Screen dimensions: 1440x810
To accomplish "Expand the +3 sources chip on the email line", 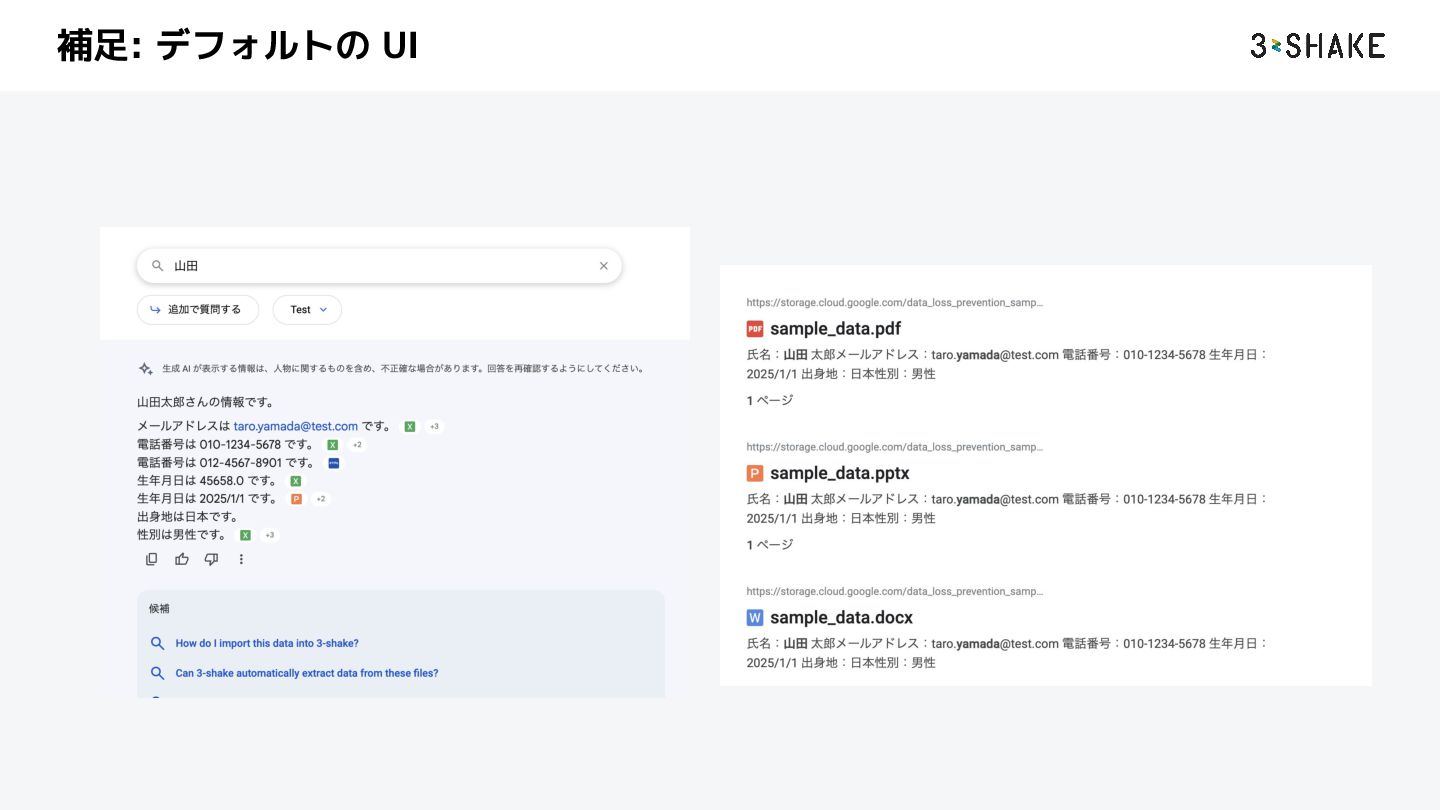I will [434, 427].
